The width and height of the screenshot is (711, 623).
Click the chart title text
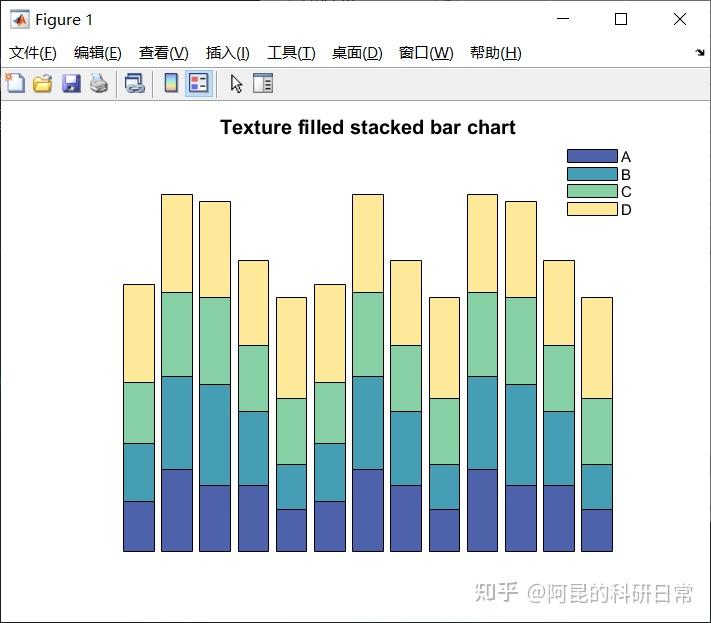368,127
